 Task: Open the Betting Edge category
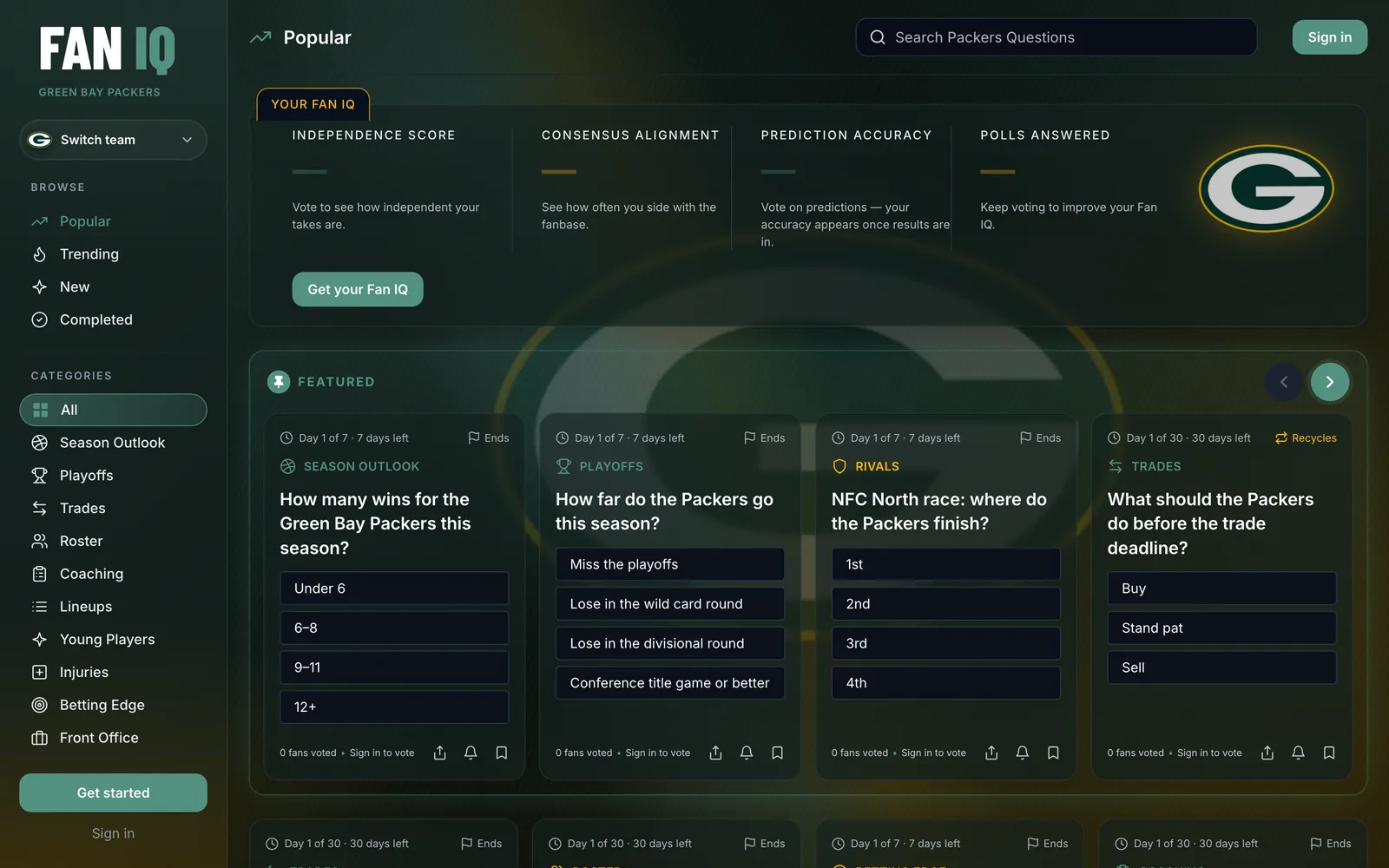click(113, 705)
